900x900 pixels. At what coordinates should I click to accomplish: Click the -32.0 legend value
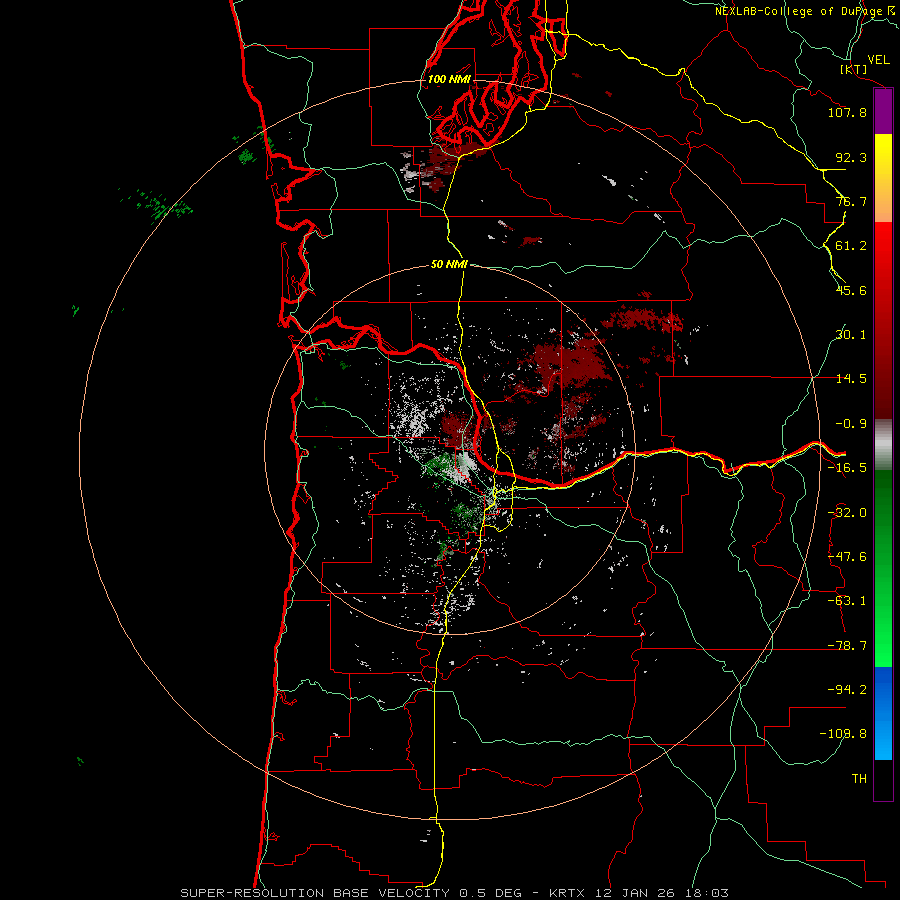[x=847, y=513]
